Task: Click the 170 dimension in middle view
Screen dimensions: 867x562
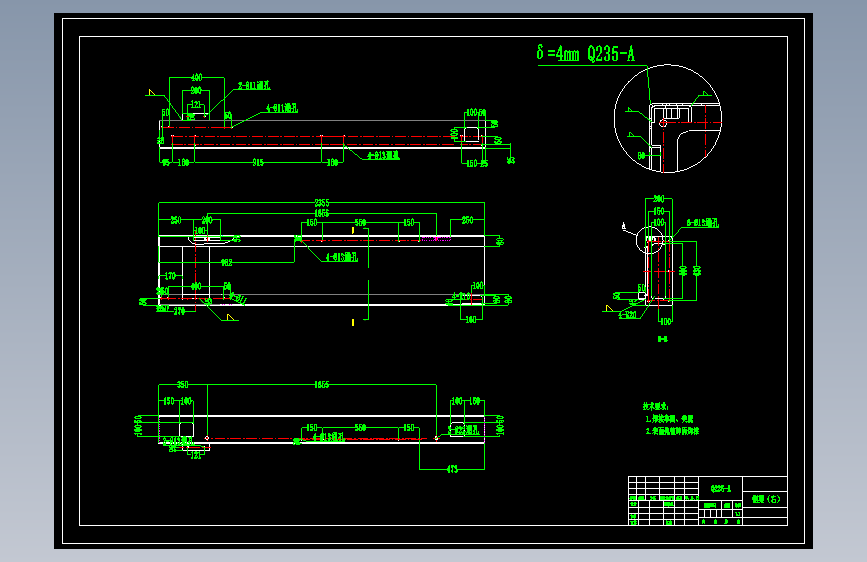Action: coord(170,275)
